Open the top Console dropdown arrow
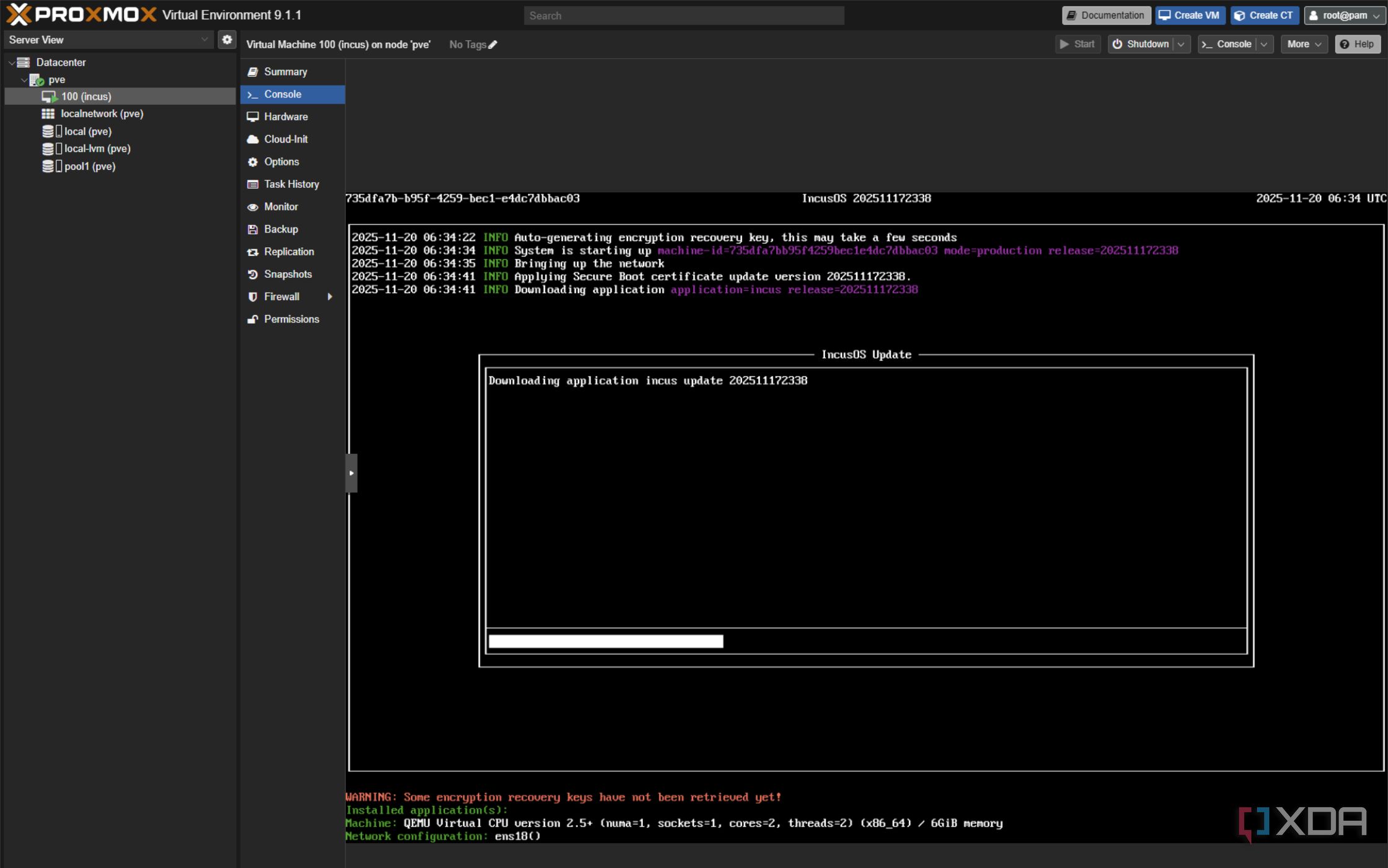The height and width of the screenshot is (868, 1388). pos(1264,44)
